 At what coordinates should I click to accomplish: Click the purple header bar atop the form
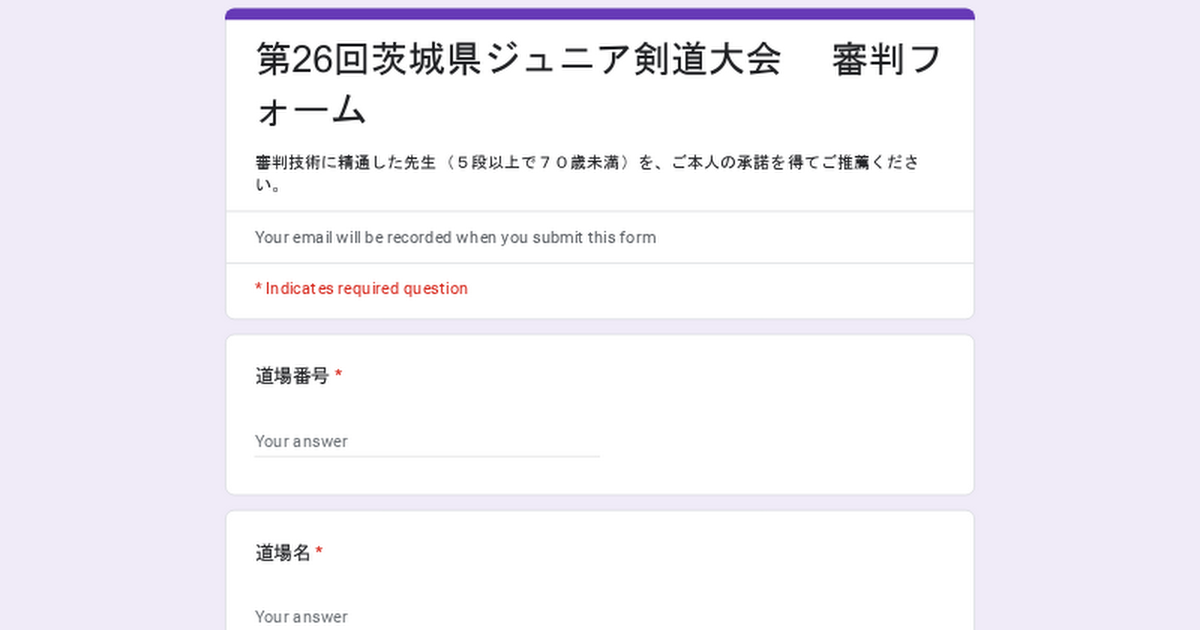pyautogui.click(x=600, y=14)
